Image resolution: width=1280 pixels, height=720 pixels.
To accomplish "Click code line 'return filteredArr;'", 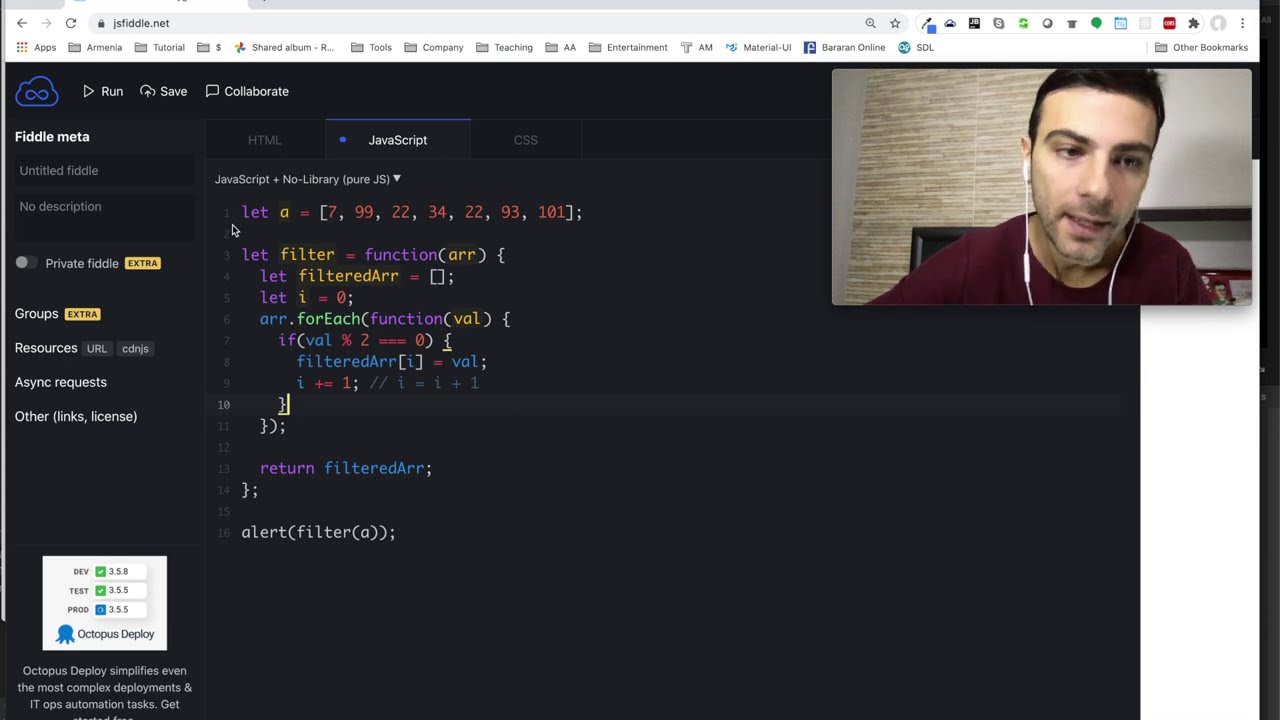I will click(346, 468).
